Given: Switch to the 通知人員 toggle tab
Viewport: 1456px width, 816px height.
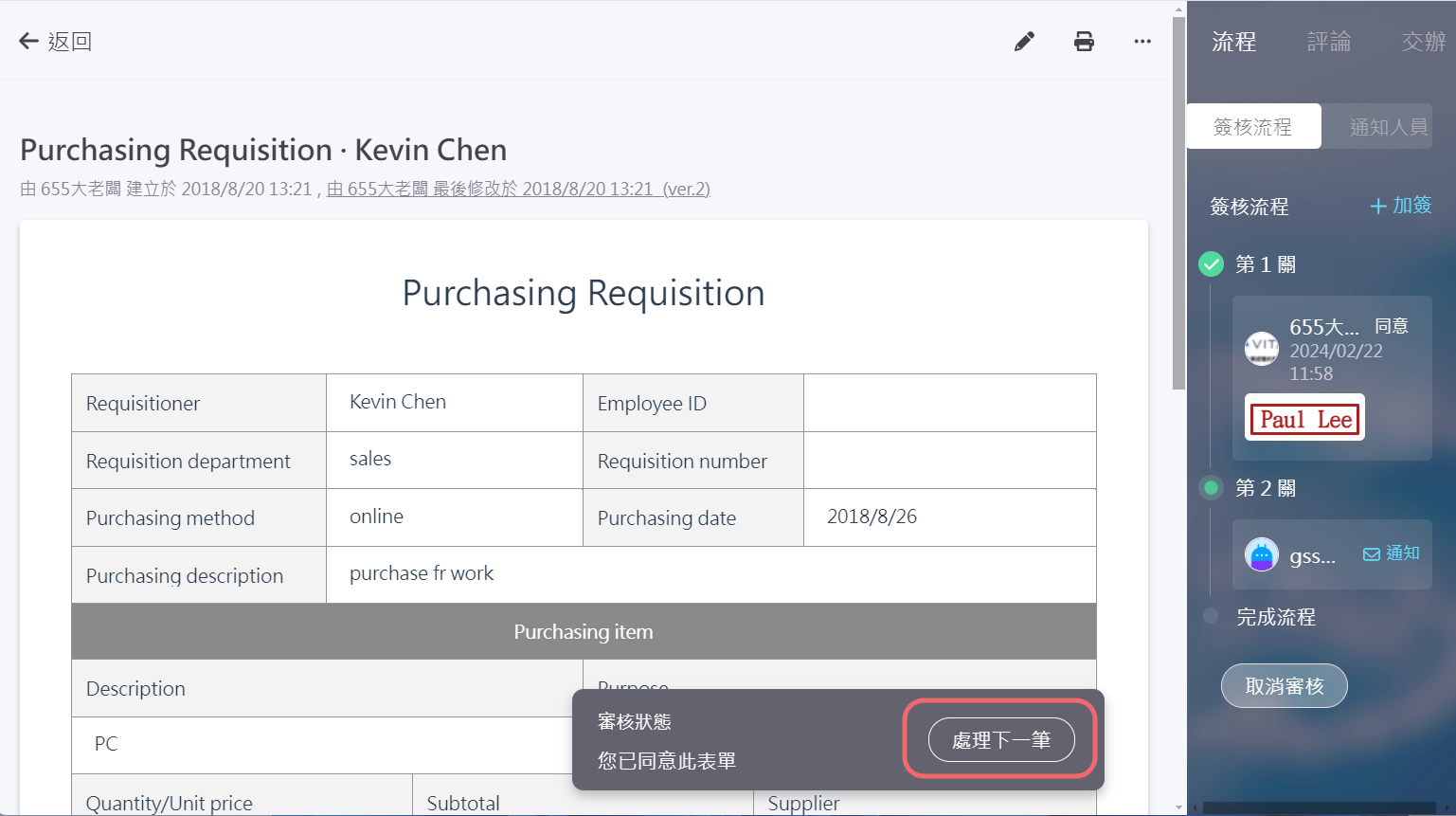Looking at the screenshot, I should pos(1388,127).
